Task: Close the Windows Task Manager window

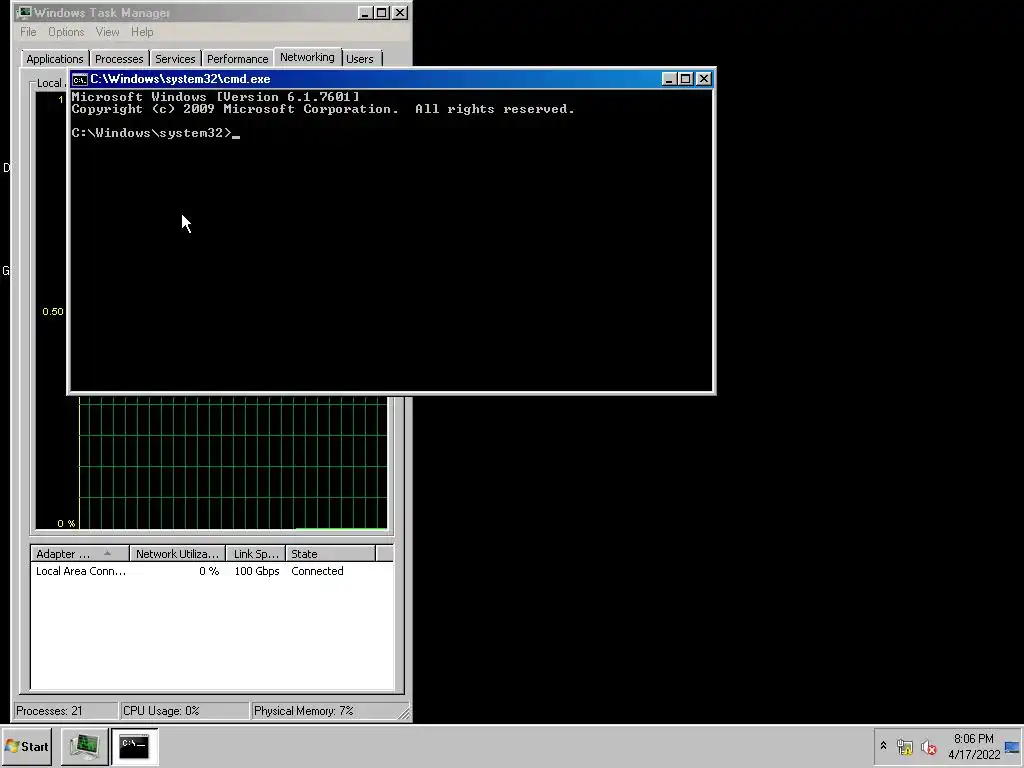Action: pyautogui.click(x=400, y=13)
